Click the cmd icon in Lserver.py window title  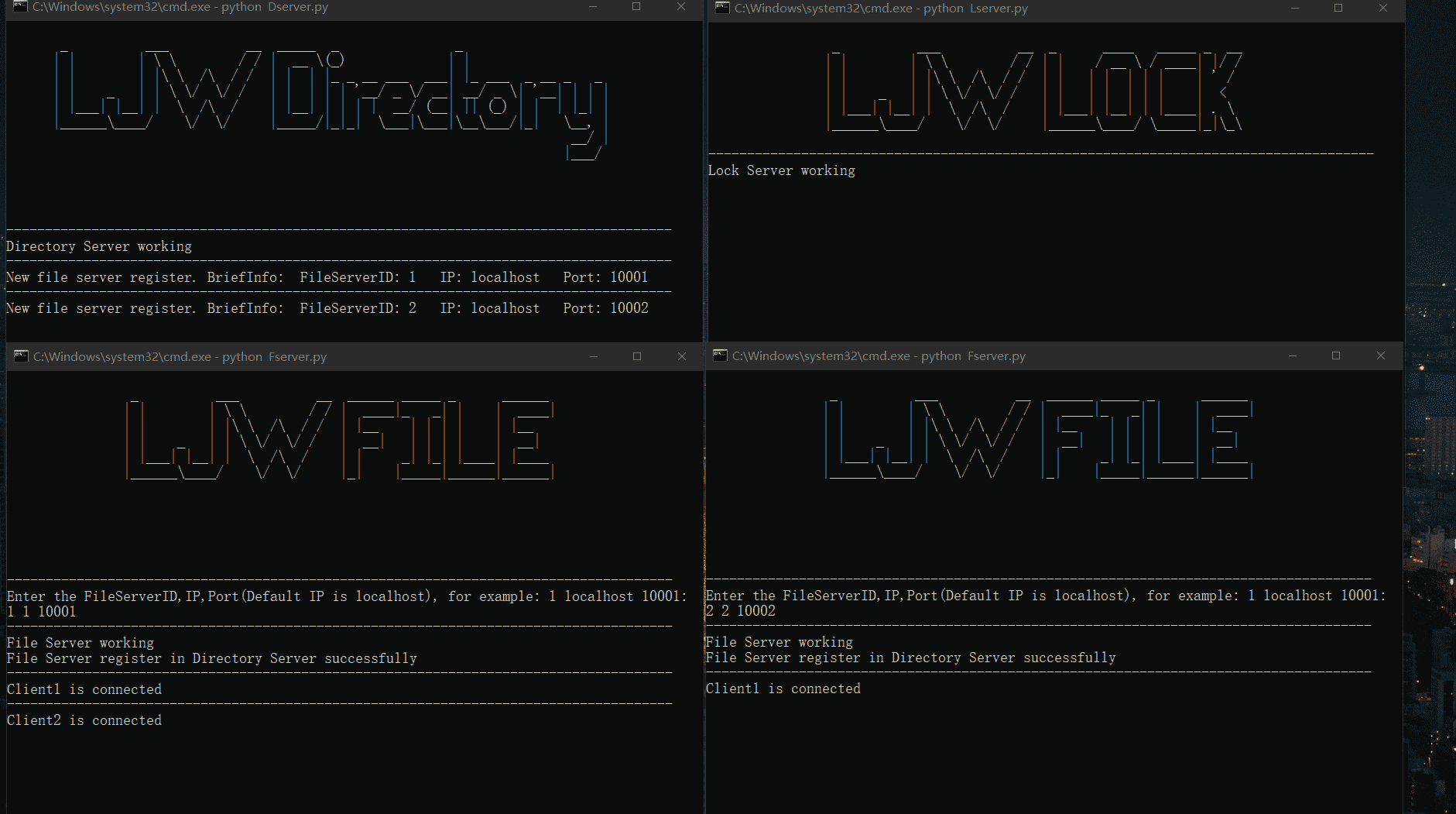pos(722,8)
